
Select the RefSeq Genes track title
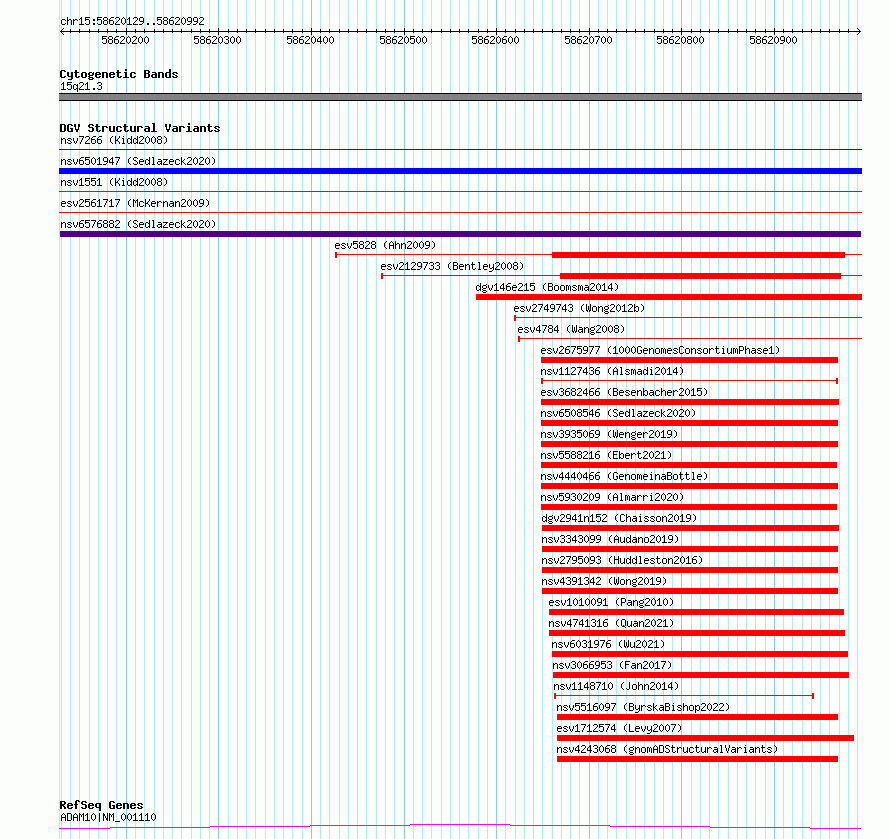click(x=101, y=805)
